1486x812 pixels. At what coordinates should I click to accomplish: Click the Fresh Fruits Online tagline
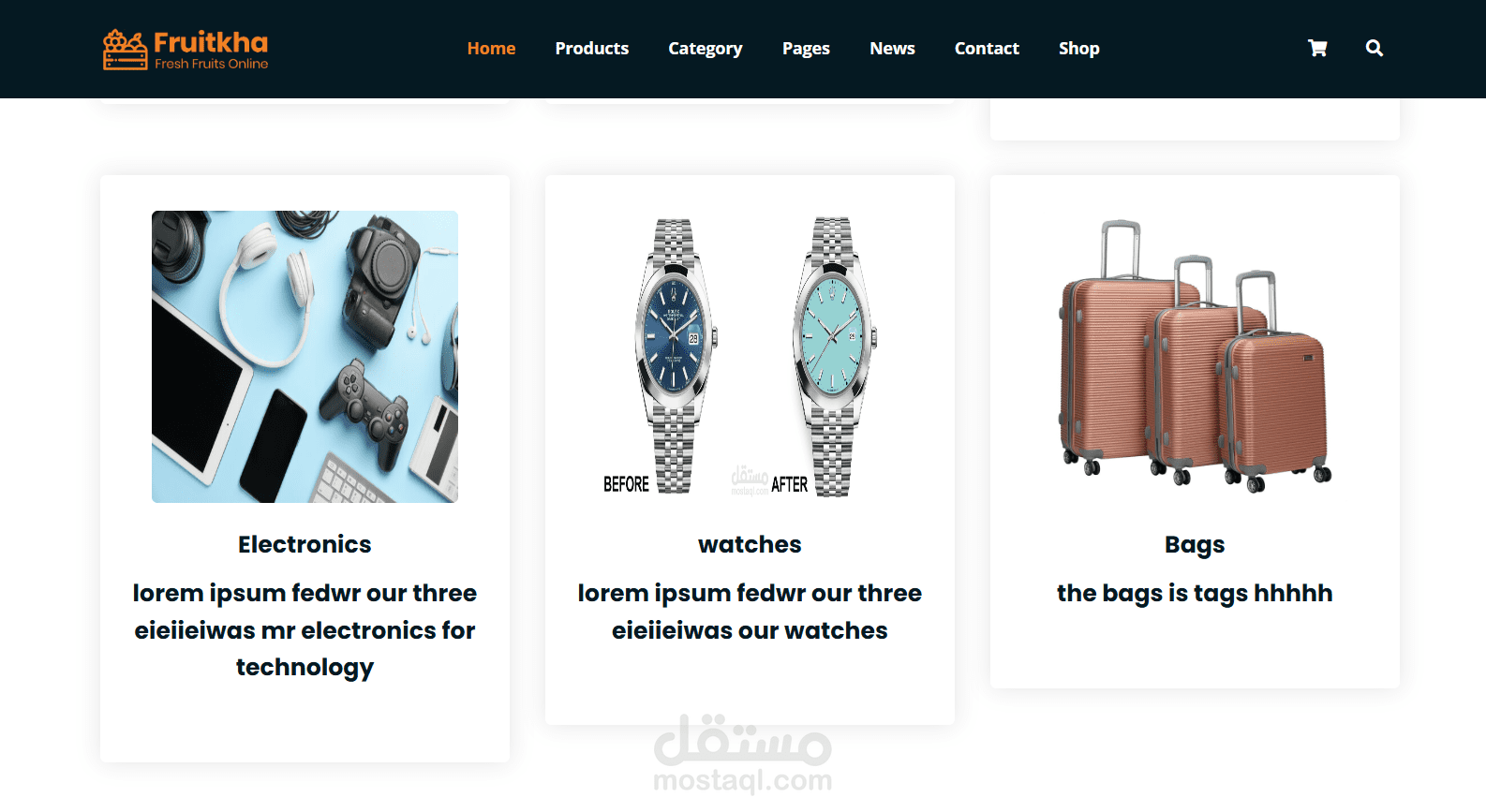tap(211, 64)
